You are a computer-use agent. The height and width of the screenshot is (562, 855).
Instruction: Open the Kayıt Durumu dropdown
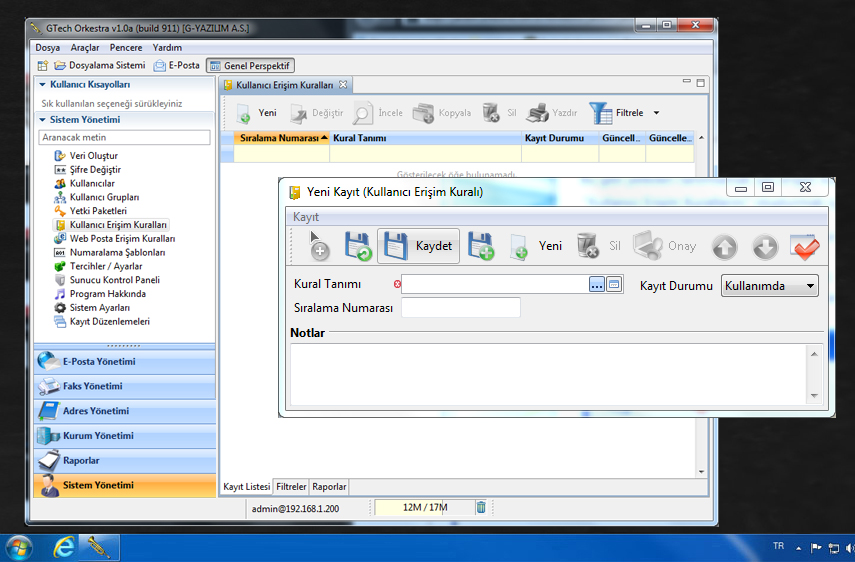[769, 286]
